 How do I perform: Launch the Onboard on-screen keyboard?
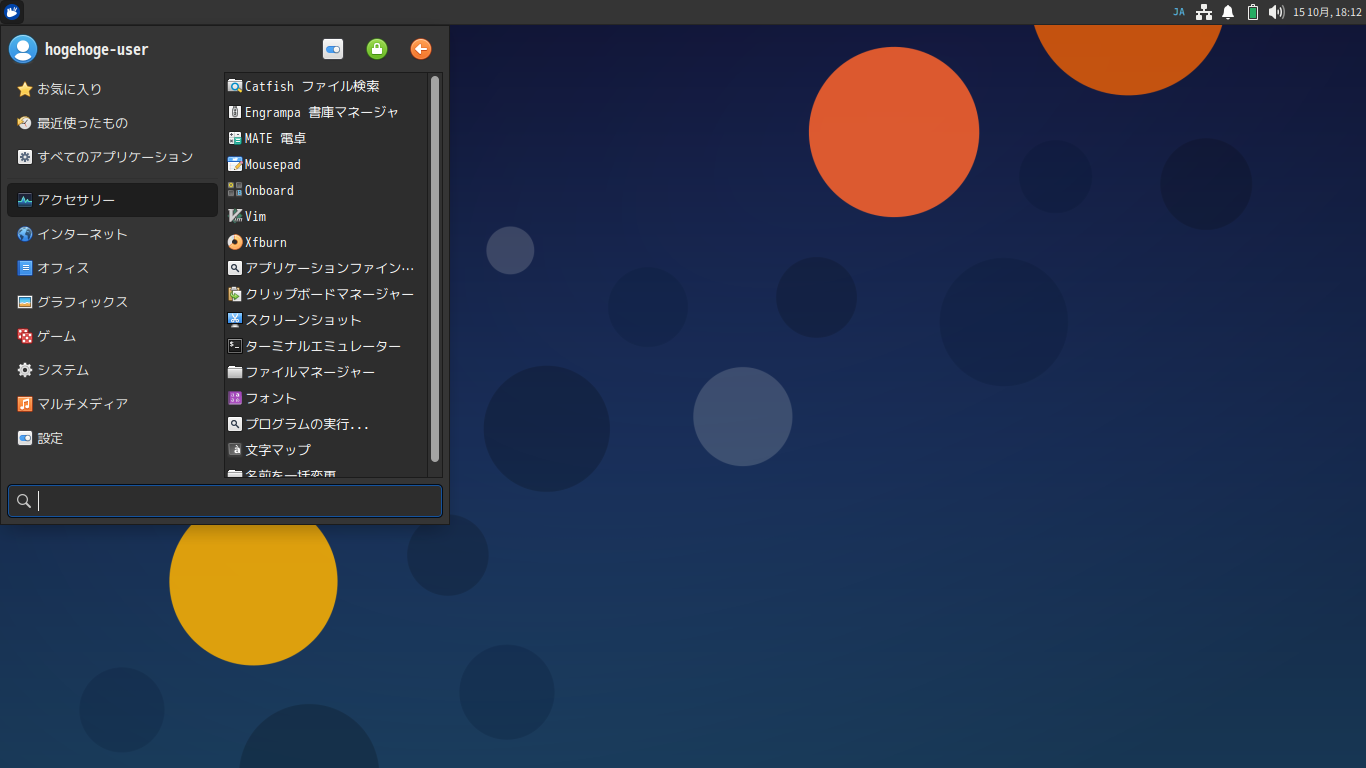click(x=268, y=190)
